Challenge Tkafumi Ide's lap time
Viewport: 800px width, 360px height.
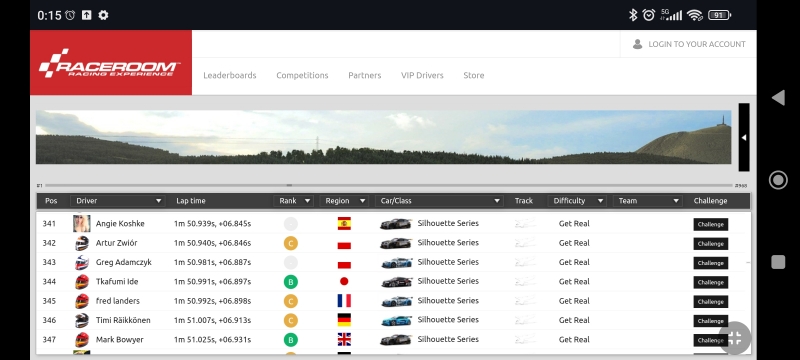click(711, 282)
